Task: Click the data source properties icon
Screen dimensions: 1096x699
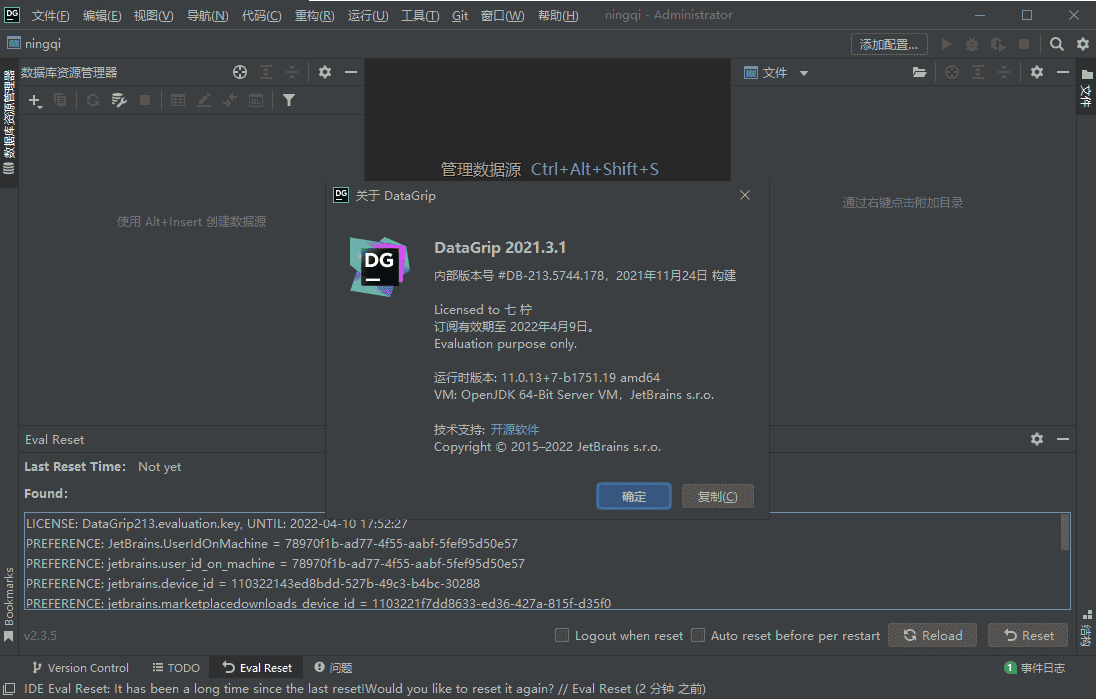Action: (x=119, y=100)
